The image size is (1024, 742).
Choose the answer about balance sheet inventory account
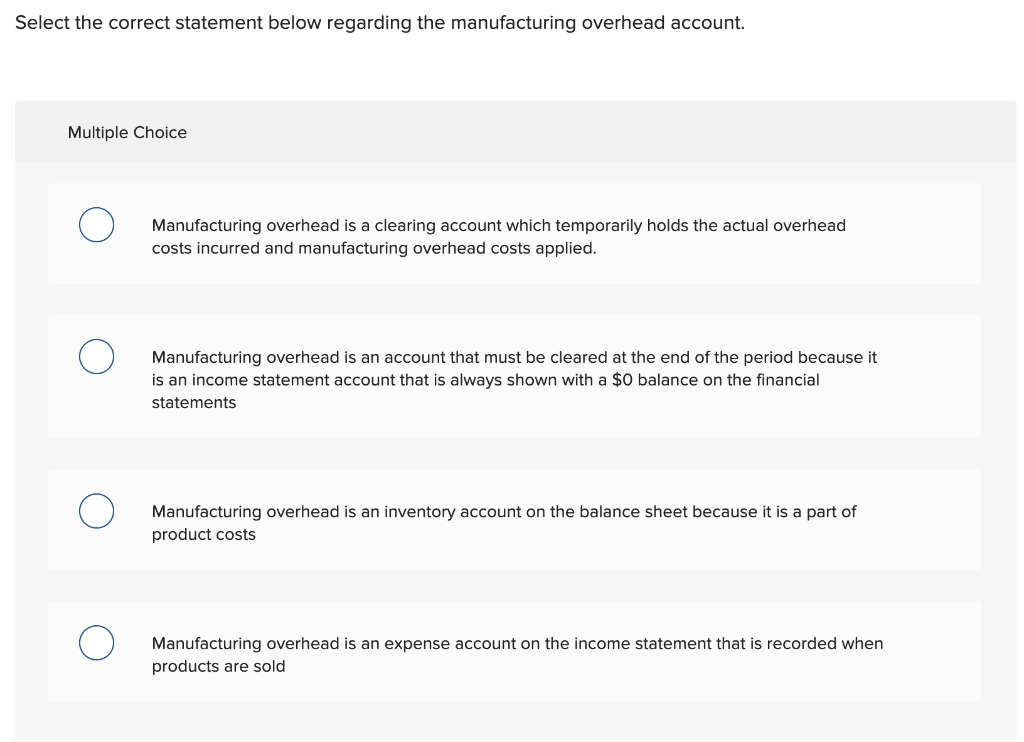point(503,522)
